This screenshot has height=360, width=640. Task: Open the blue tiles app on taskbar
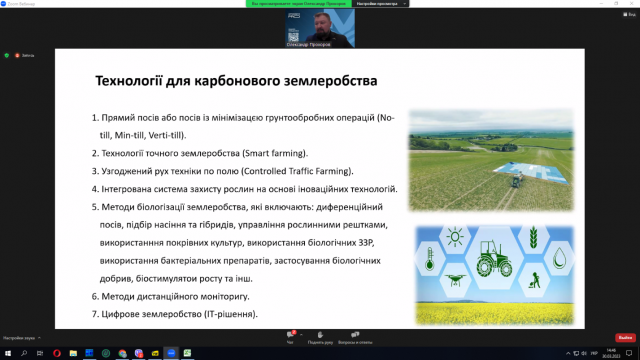click(89, 353)
